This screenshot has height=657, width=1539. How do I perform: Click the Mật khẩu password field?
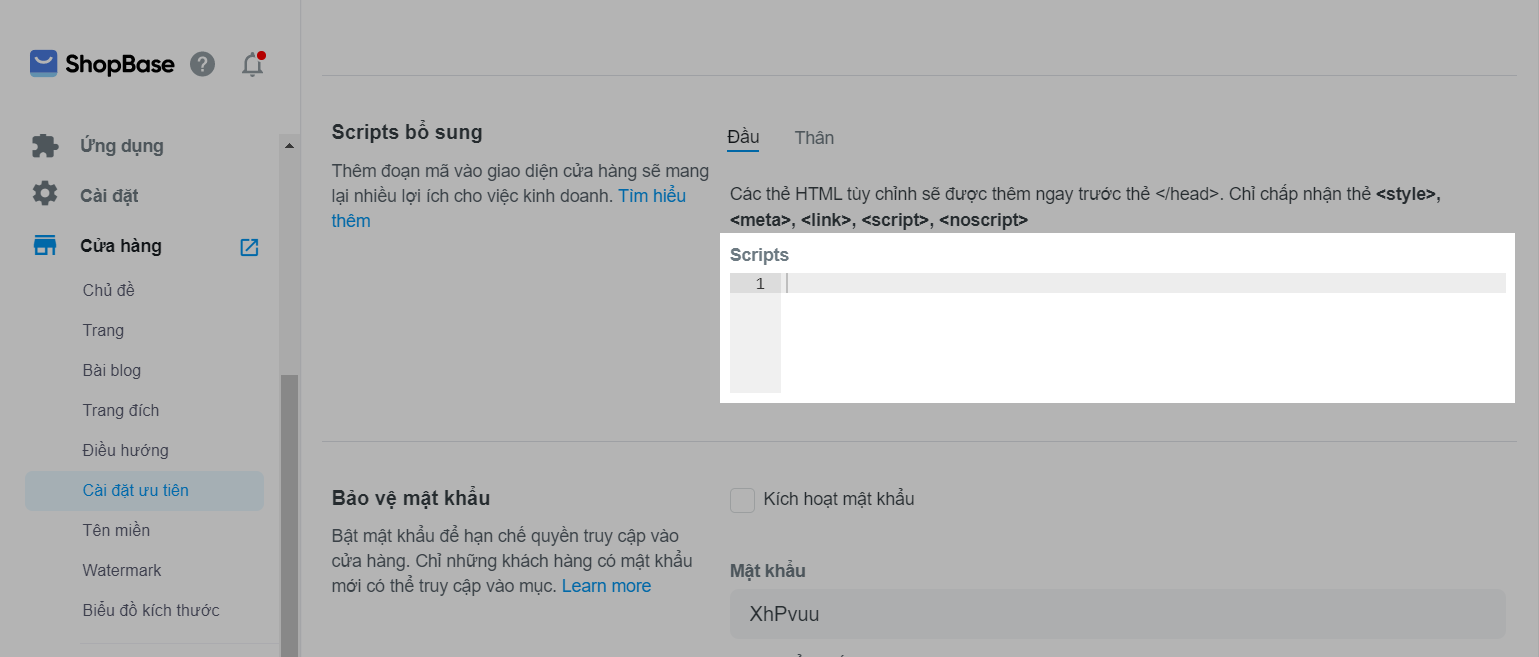point(1117,614)
